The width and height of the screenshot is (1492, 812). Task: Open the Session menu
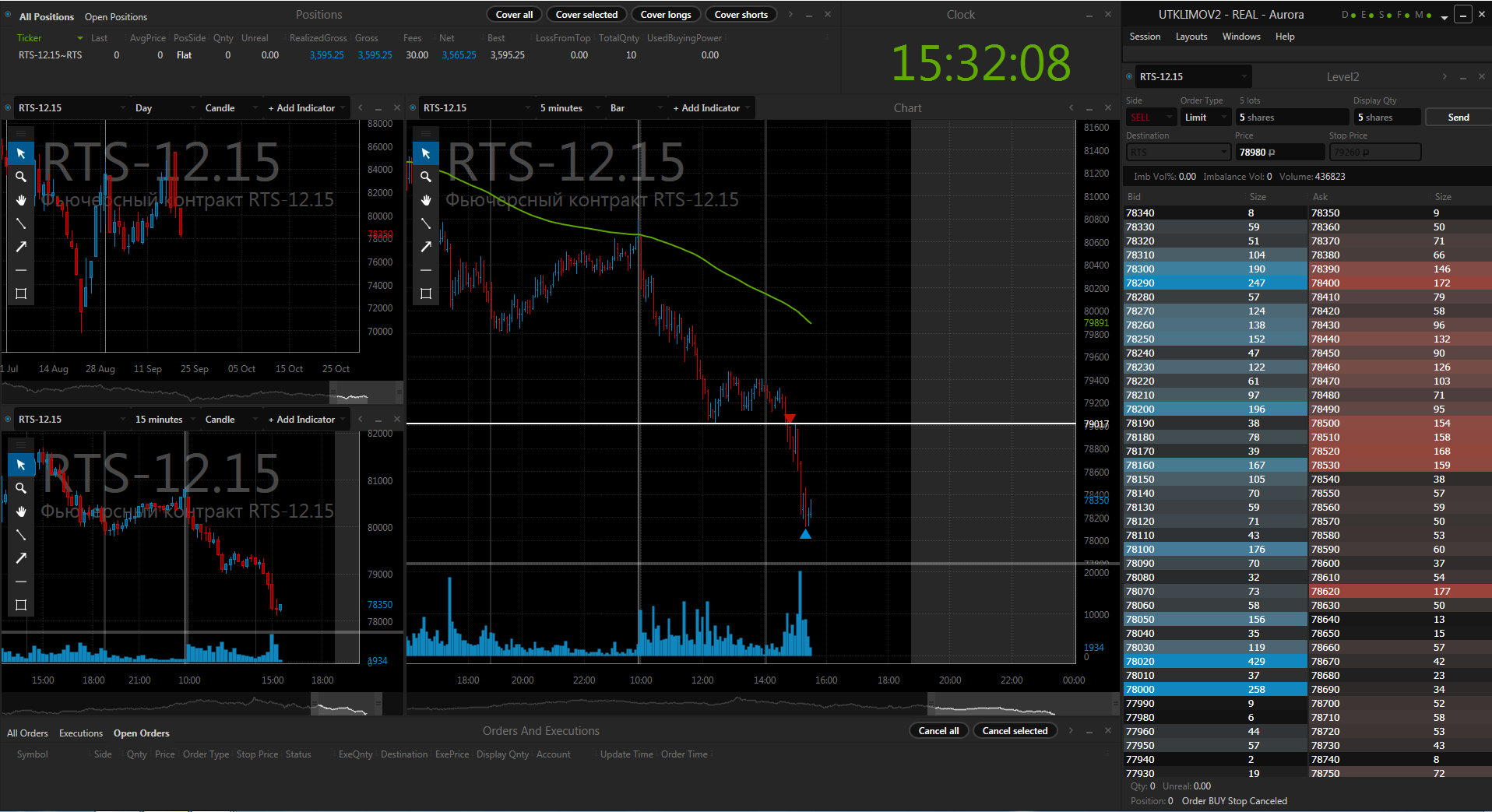(1145, 37)
